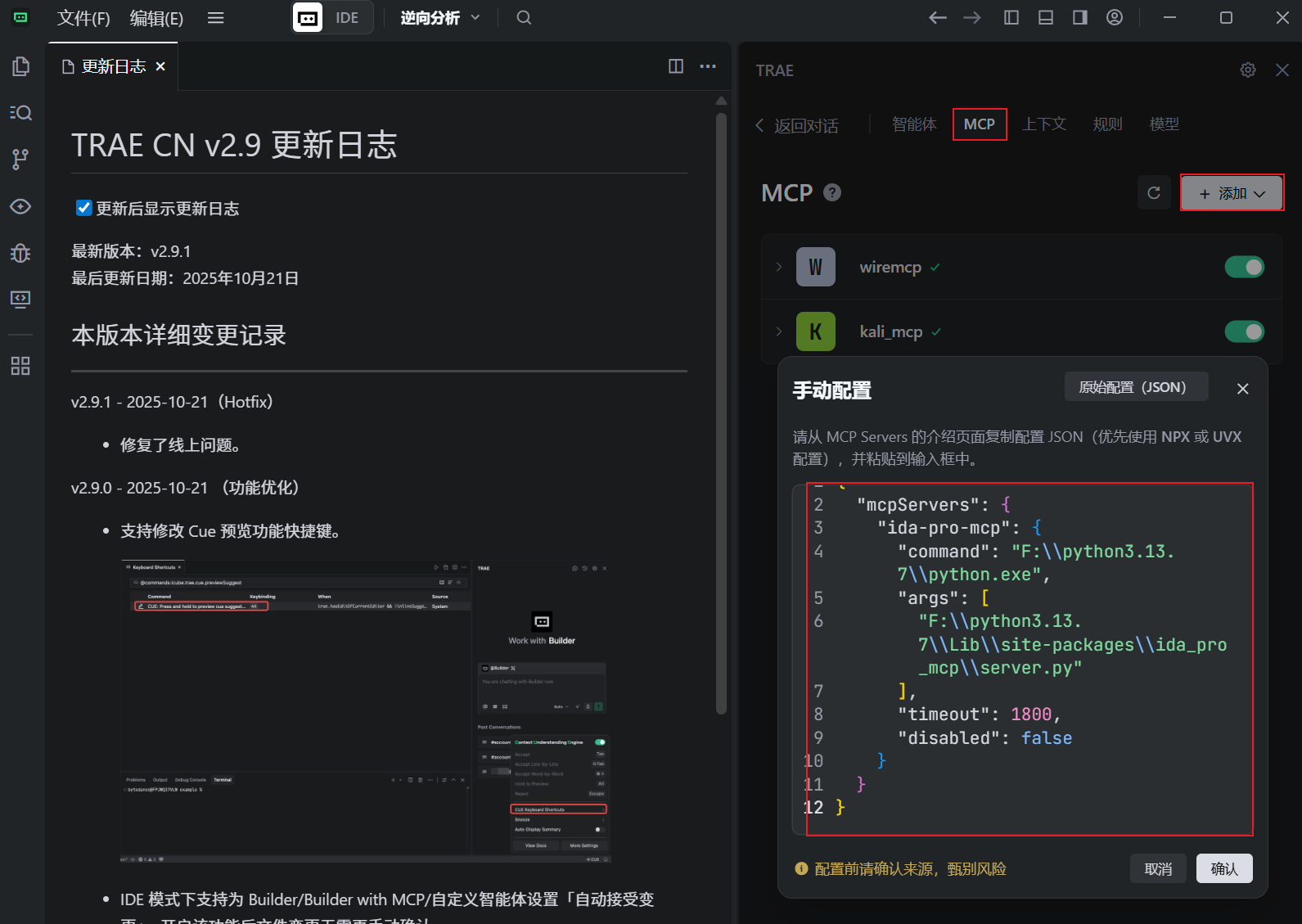Image resolution: width=1302 pixels, height=924 pixels.
Task: Open the 文件(F) menu
Action: tap(83, 18)
